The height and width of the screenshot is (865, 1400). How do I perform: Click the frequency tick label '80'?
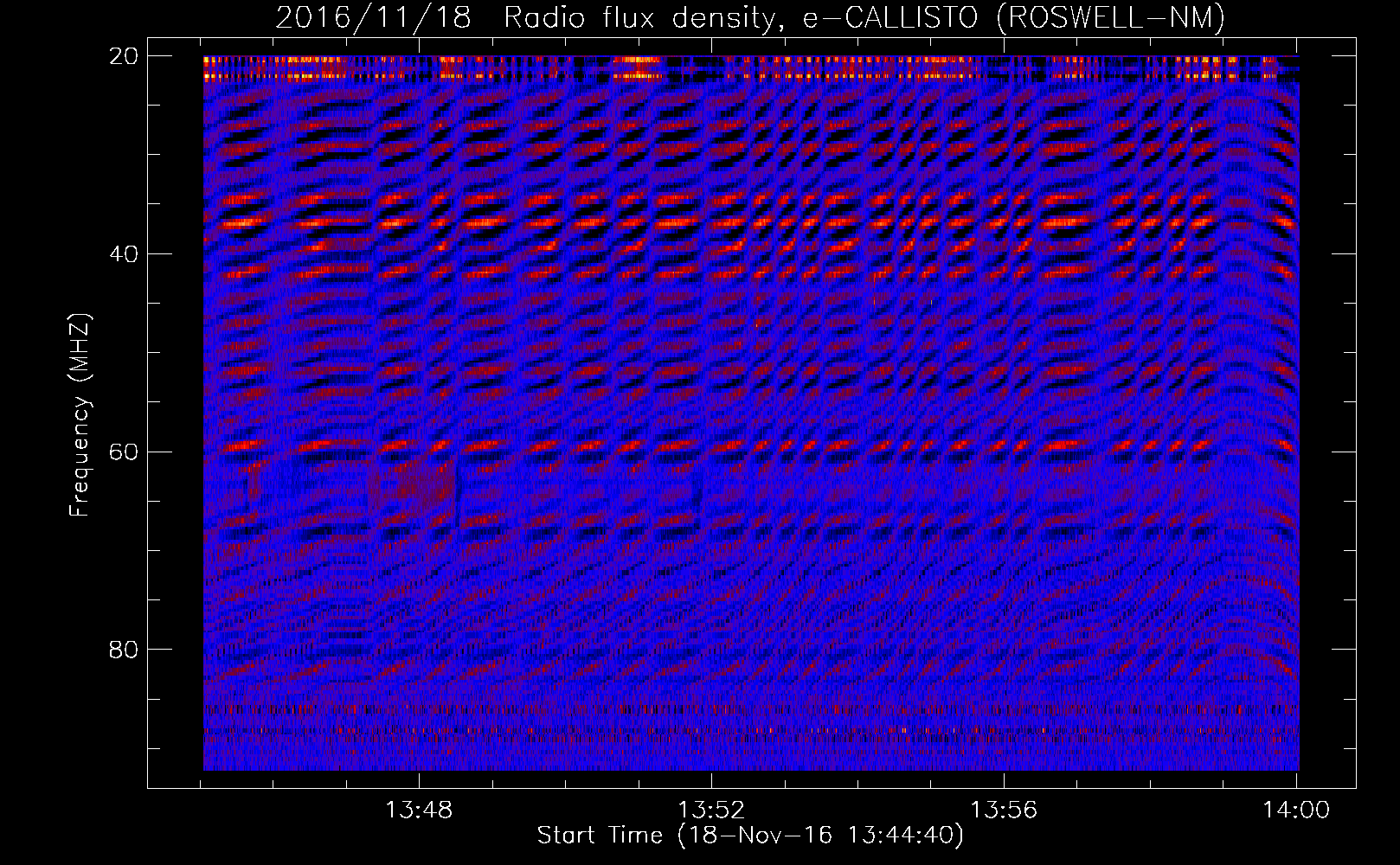point(124,650)
